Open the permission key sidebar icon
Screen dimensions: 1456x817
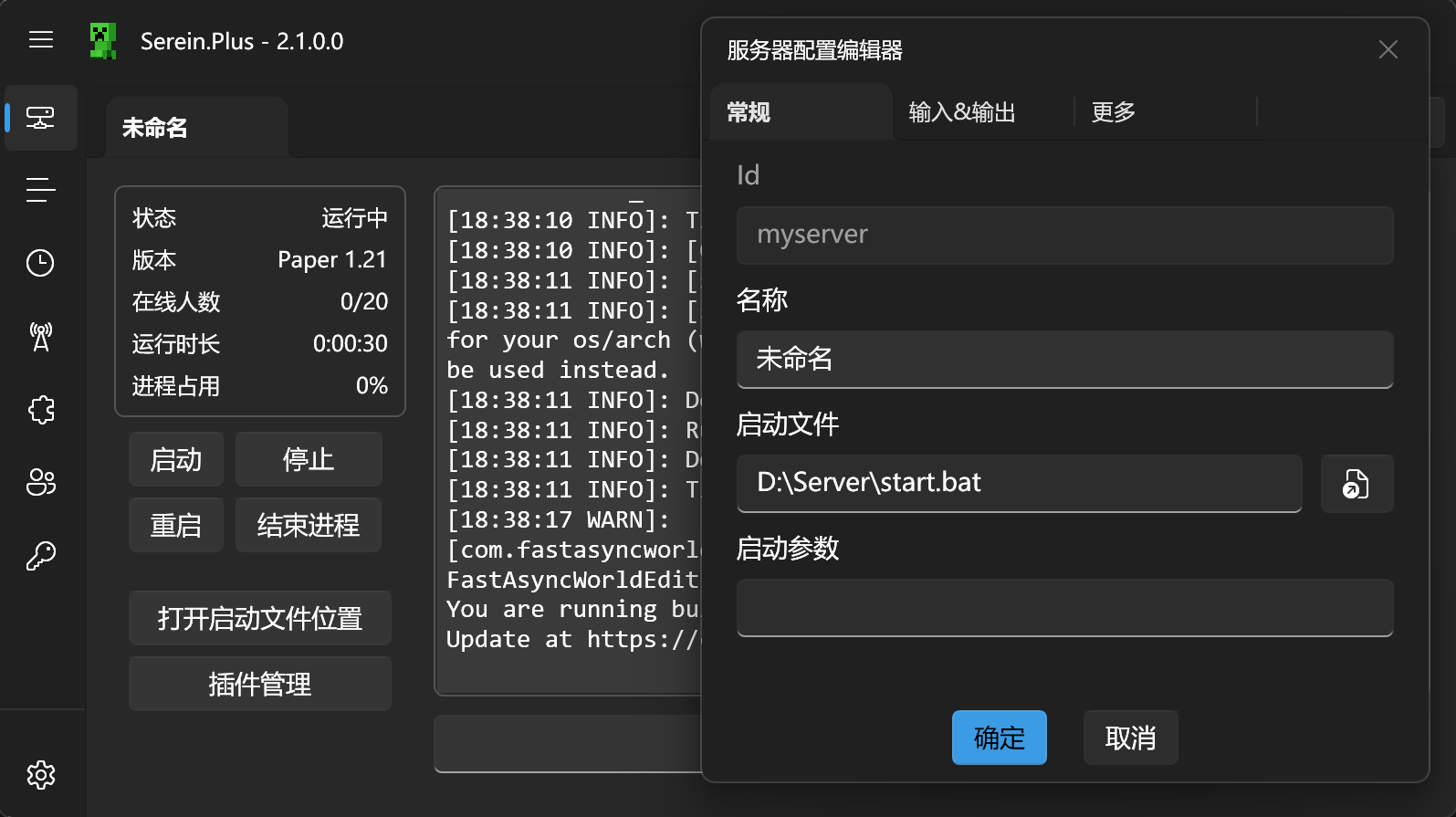pyautogui.click(x=41, y=555)
